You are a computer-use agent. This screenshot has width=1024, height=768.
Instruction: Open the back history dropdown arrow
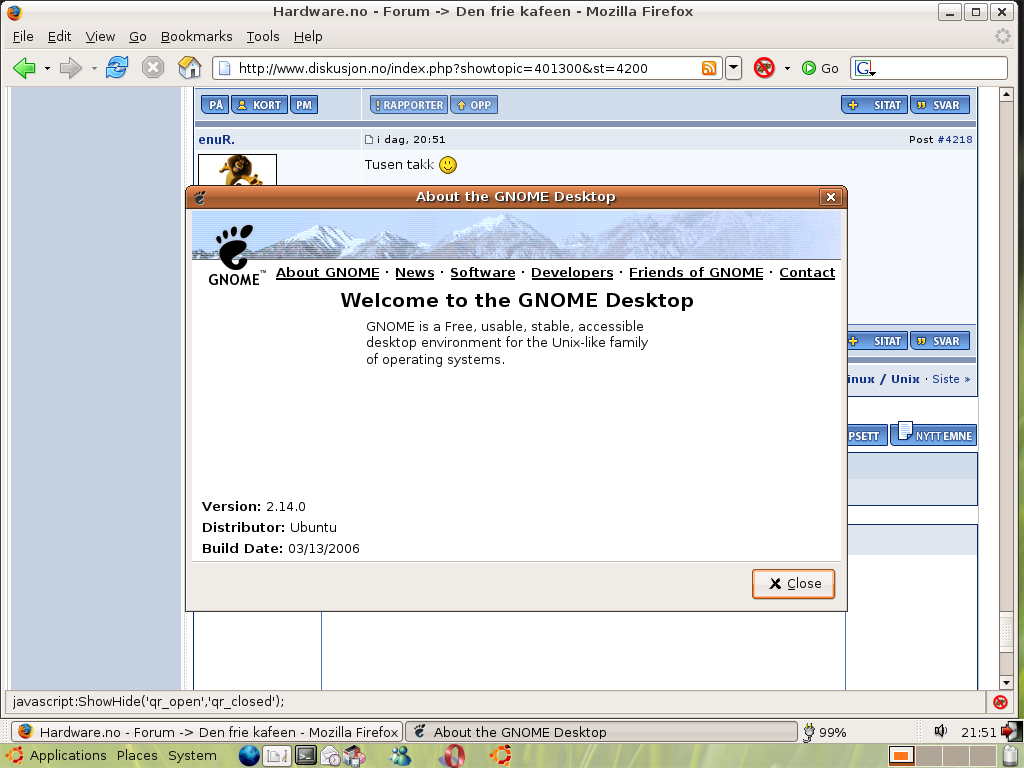(x=47, y=68)
